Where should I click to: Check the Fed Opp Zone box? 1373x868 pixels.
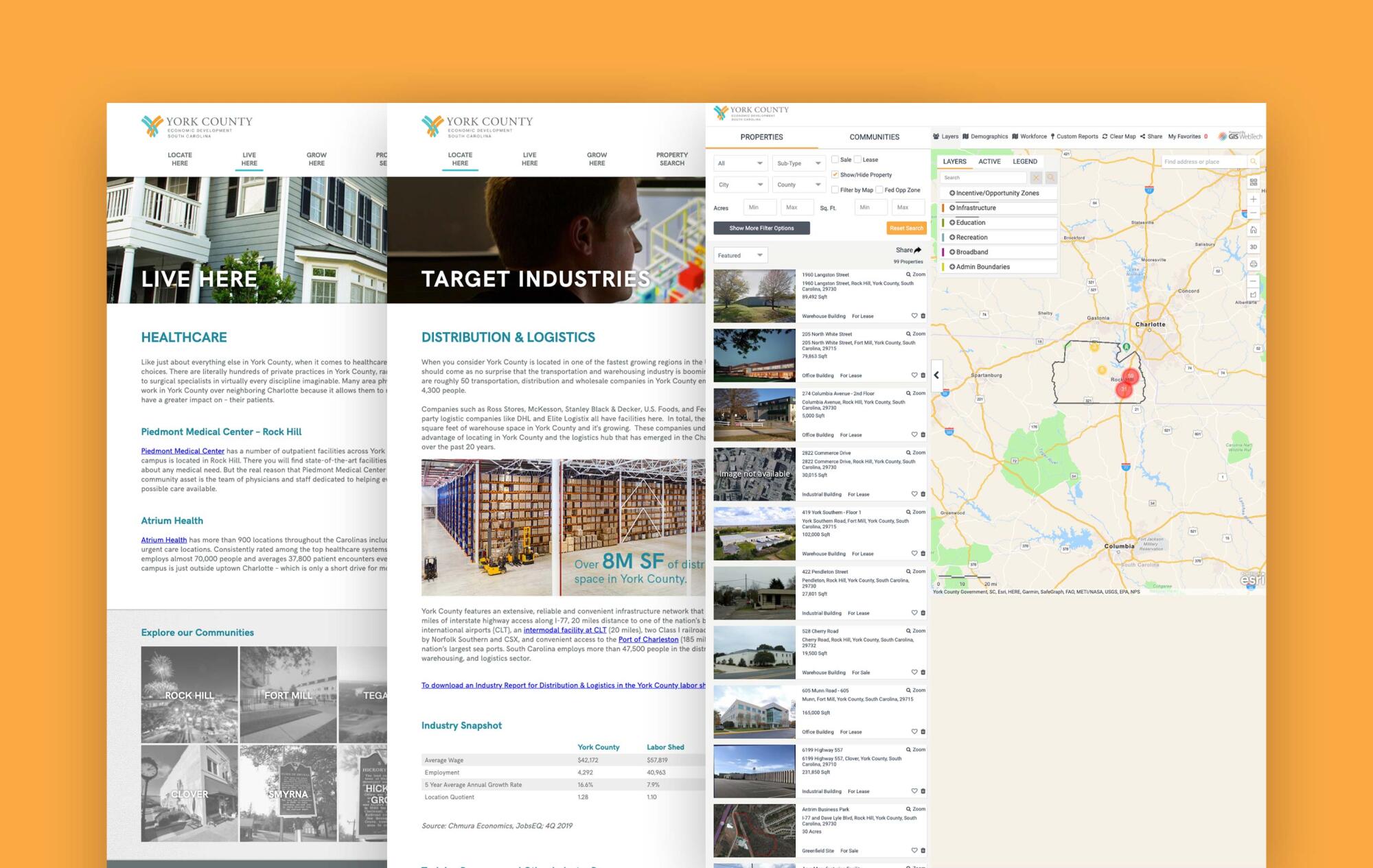879,190
